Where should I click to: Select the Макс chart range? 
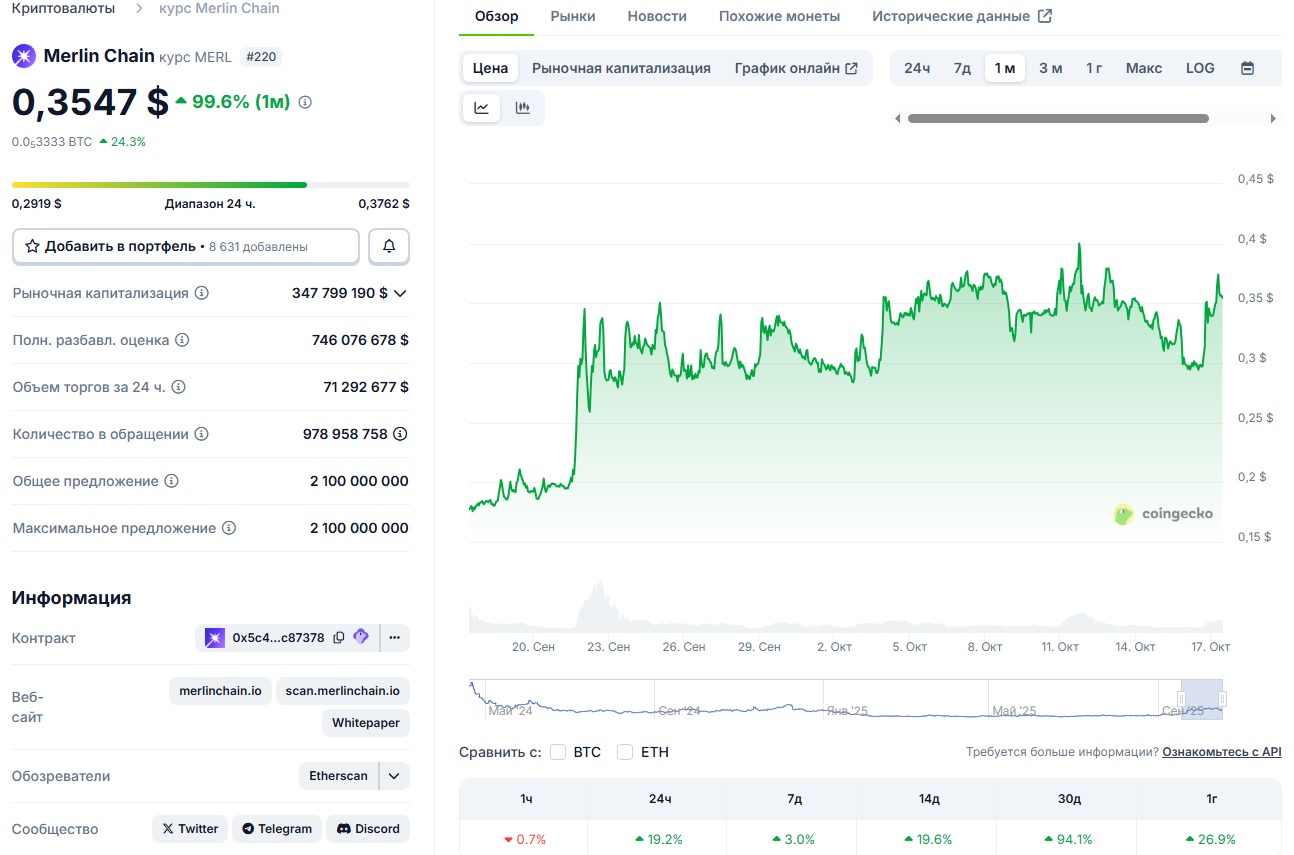1144,68
